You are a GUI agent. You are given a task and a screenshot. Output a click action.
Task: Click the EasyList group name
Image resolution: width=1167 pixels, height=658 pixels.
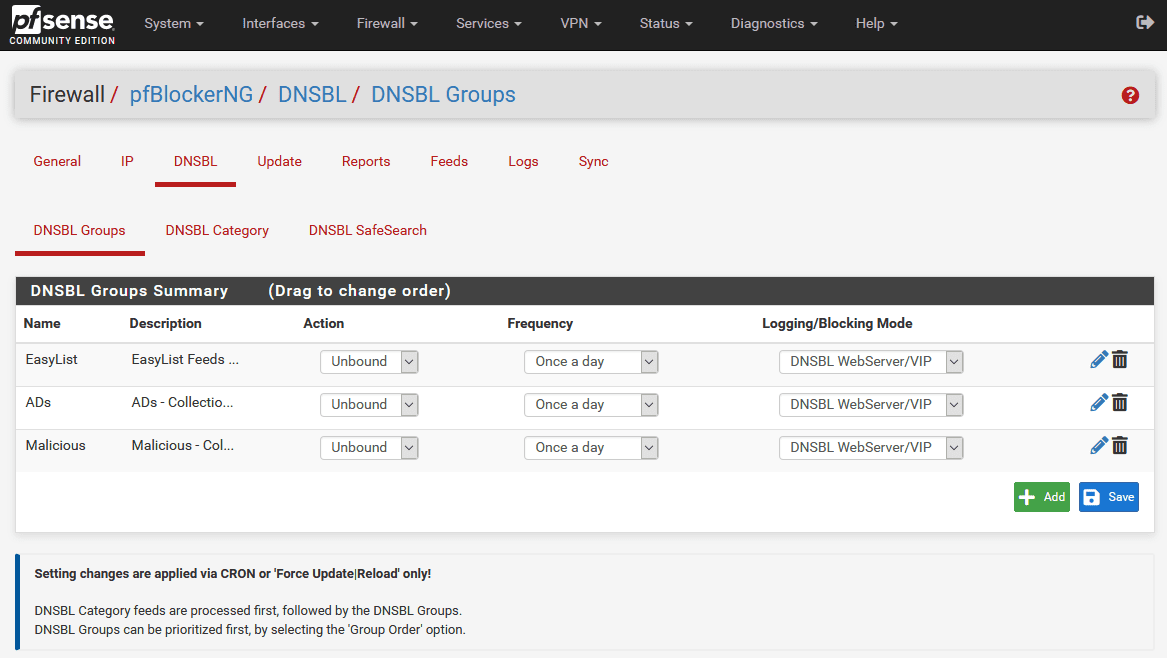click(51, 360)
